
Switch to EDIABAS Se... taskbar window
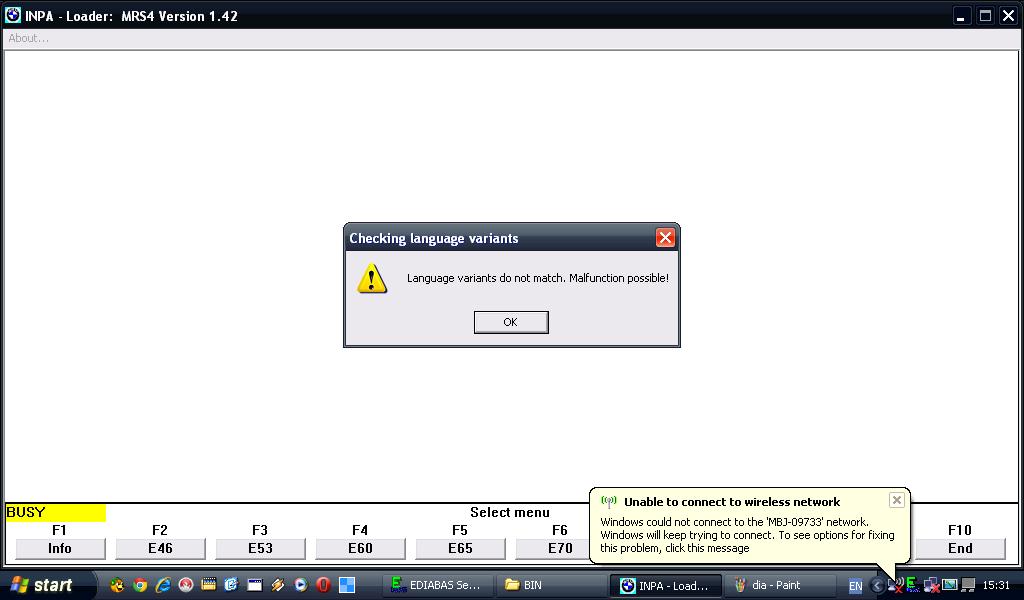436,585
